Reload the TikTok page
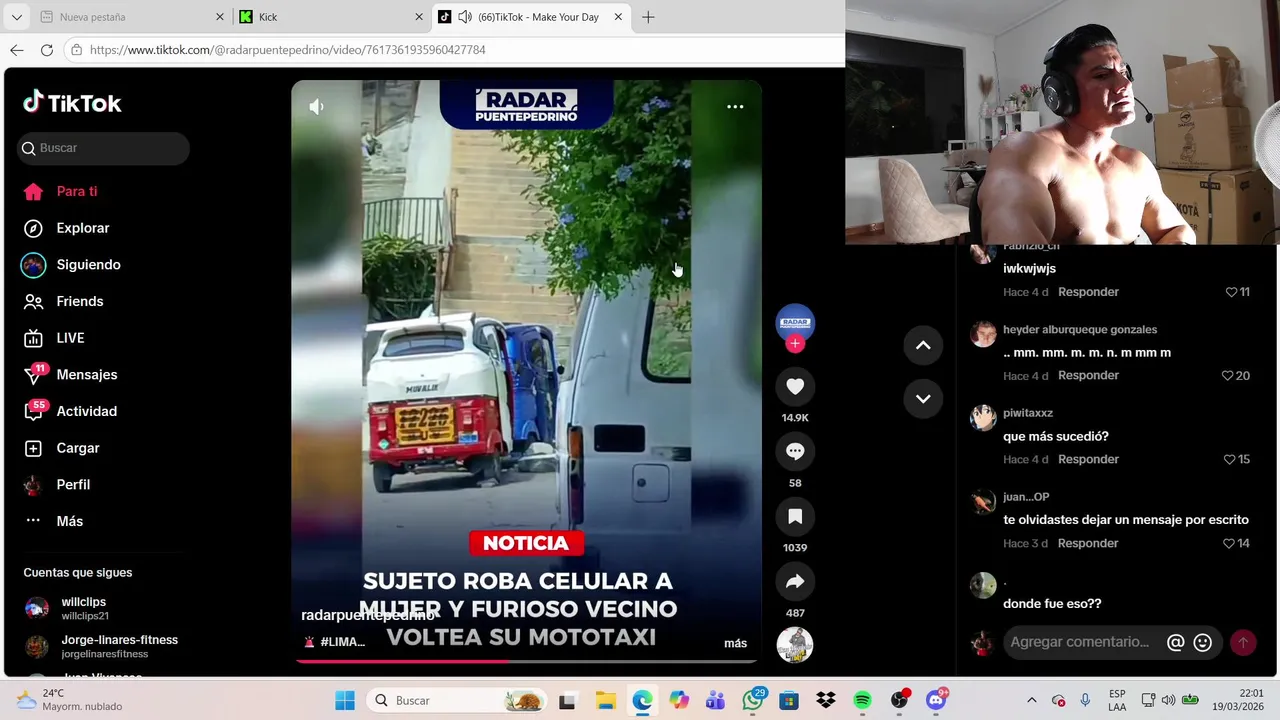The width and height of the screenshot is (1280, 720). (x=46, y=50)
